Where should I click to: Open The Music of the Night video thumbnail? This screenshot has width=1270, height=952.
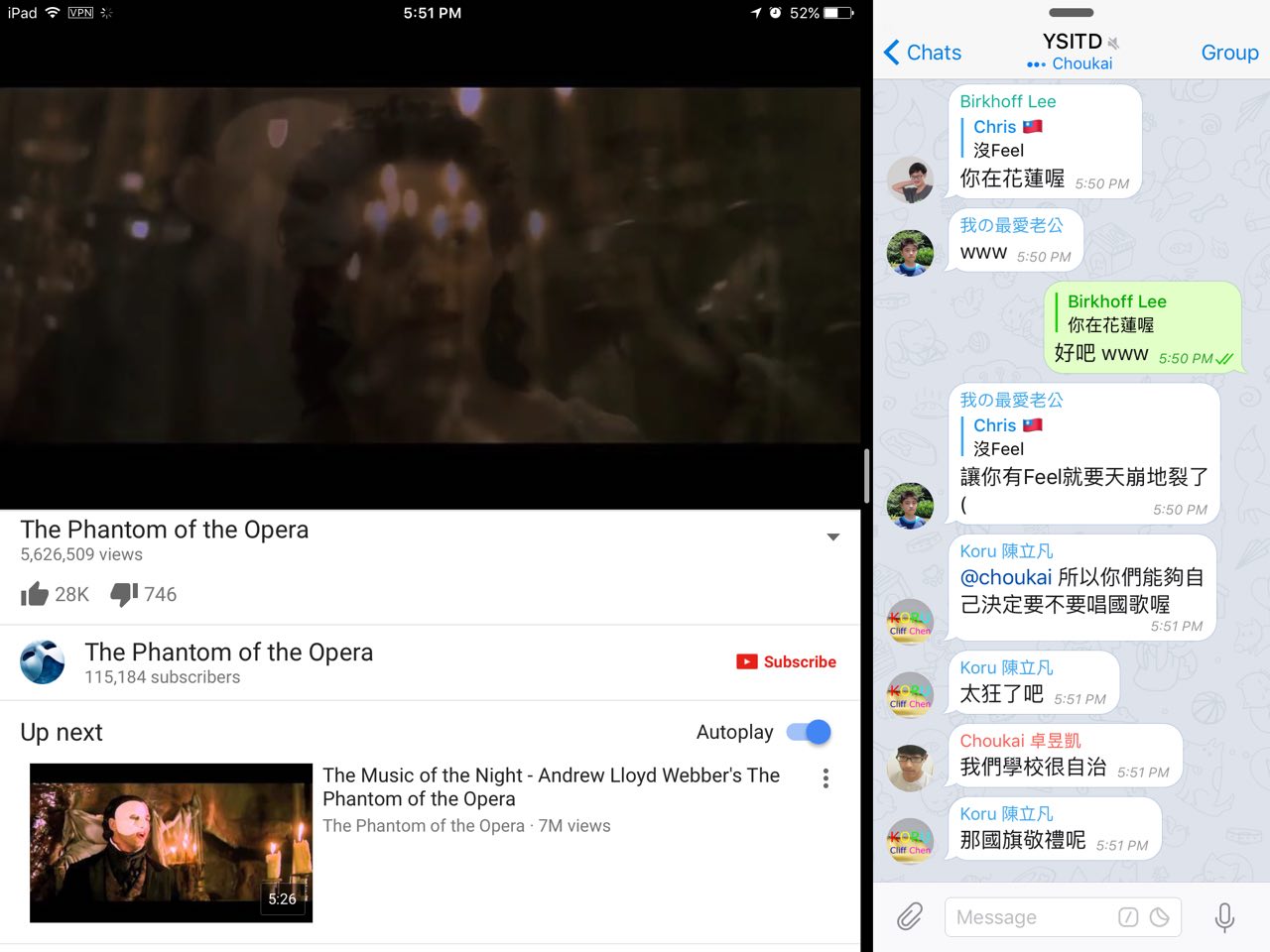(171, 843)
